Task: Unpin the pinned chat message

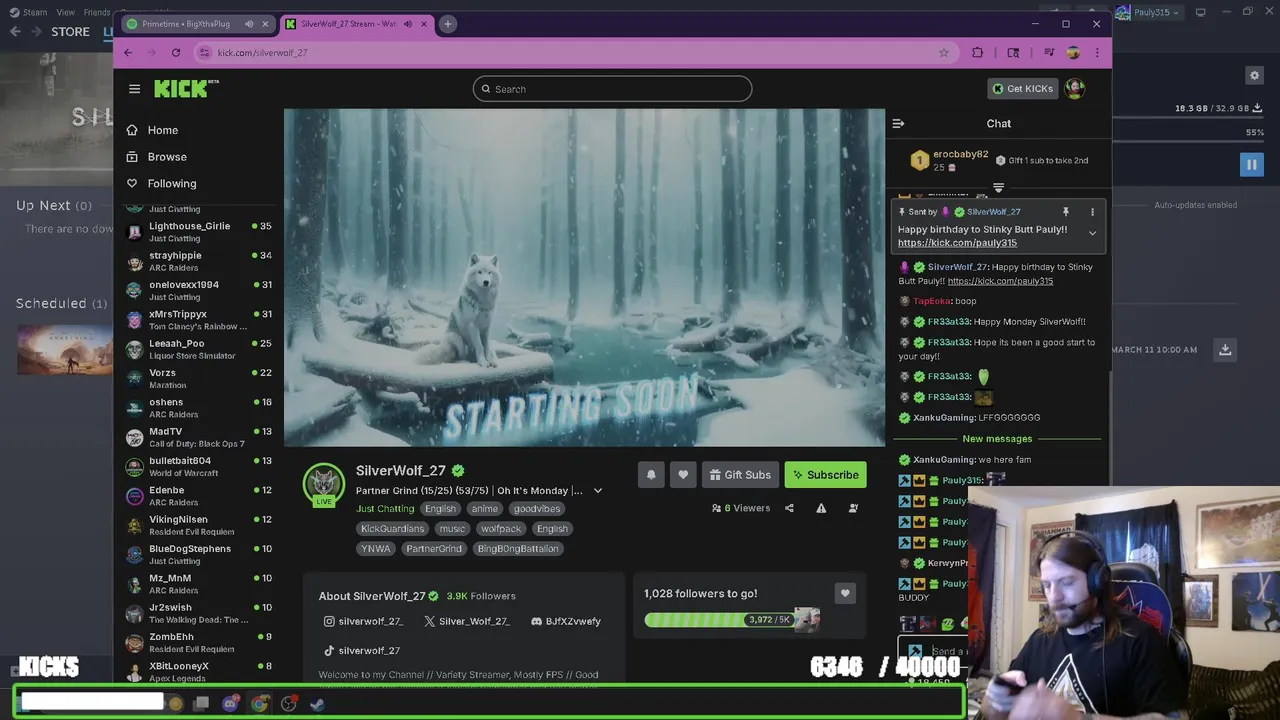Action: click(1065, 212)
